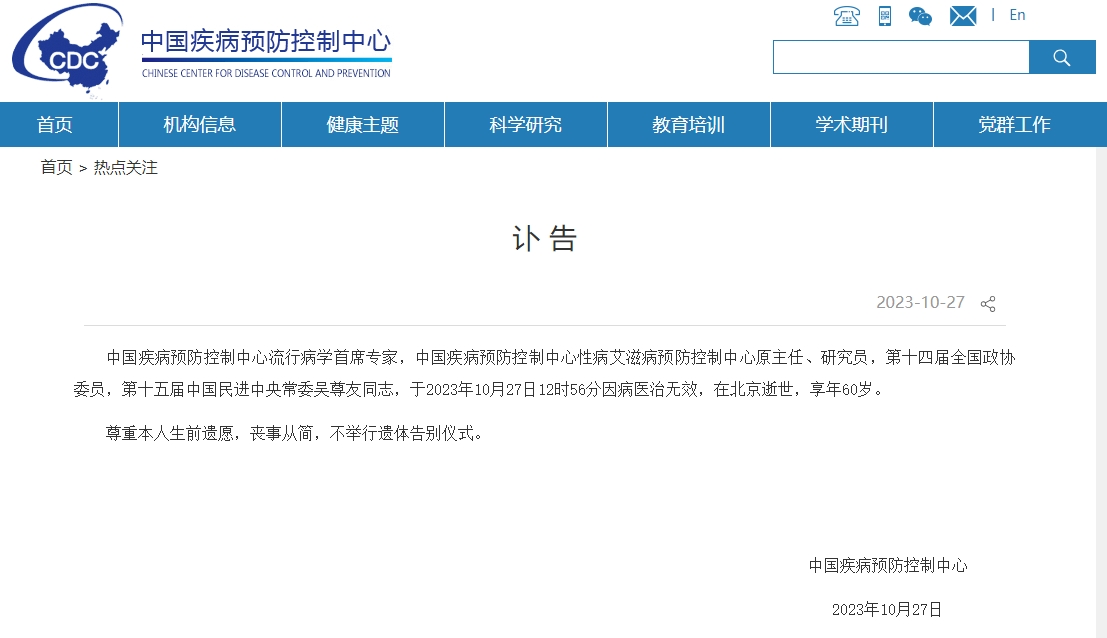Click the 首页 breadcrumb link
1107x638 pixels.
click(56, 168)
